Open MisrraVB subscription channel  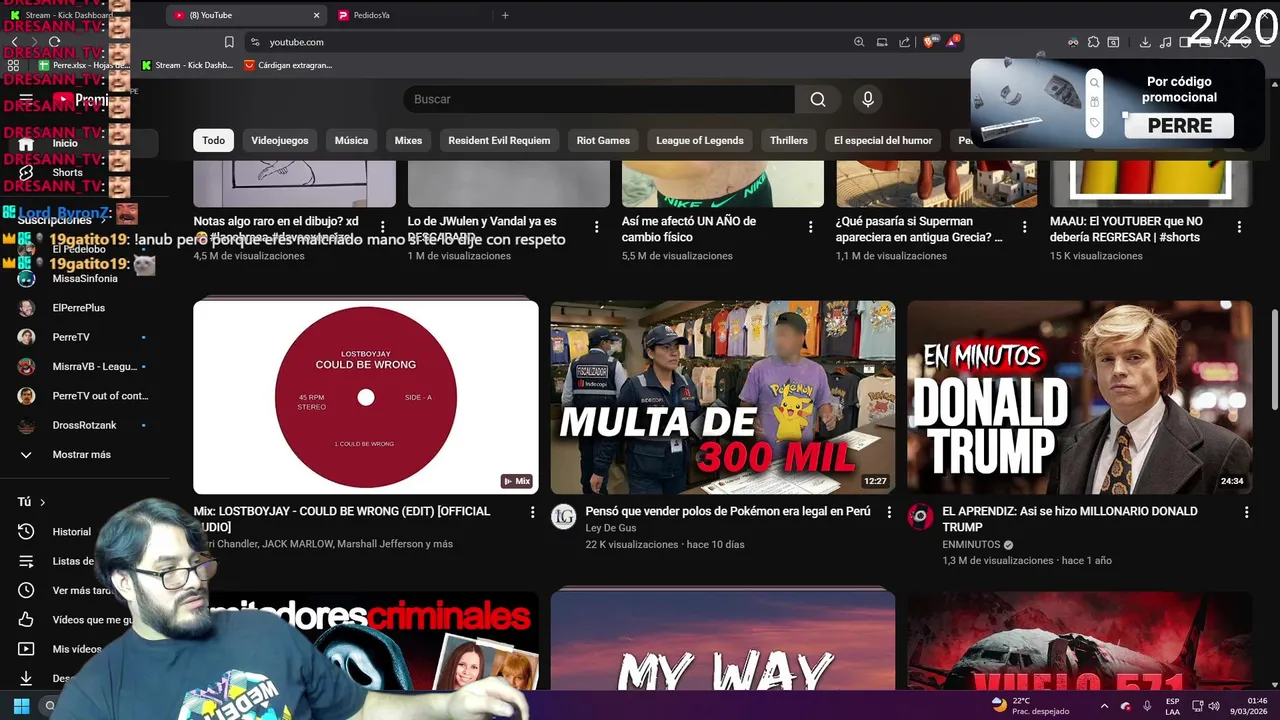(x=94, y=367)
